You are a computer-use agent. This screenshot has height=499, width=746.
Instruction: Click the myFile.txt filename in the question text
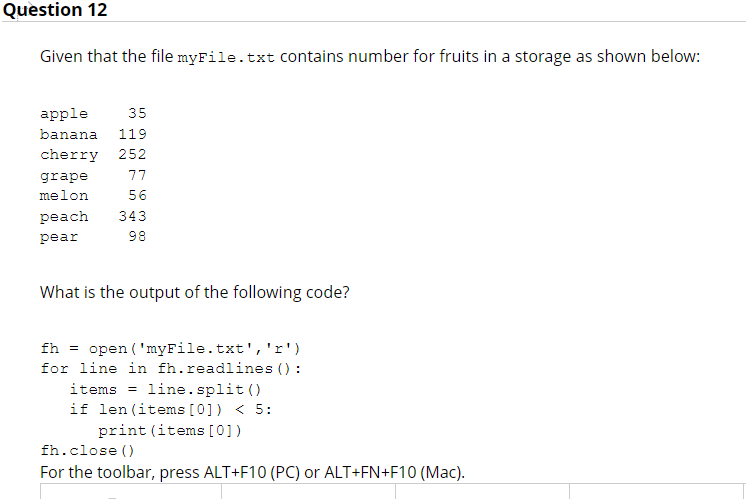tap(226, 58)
